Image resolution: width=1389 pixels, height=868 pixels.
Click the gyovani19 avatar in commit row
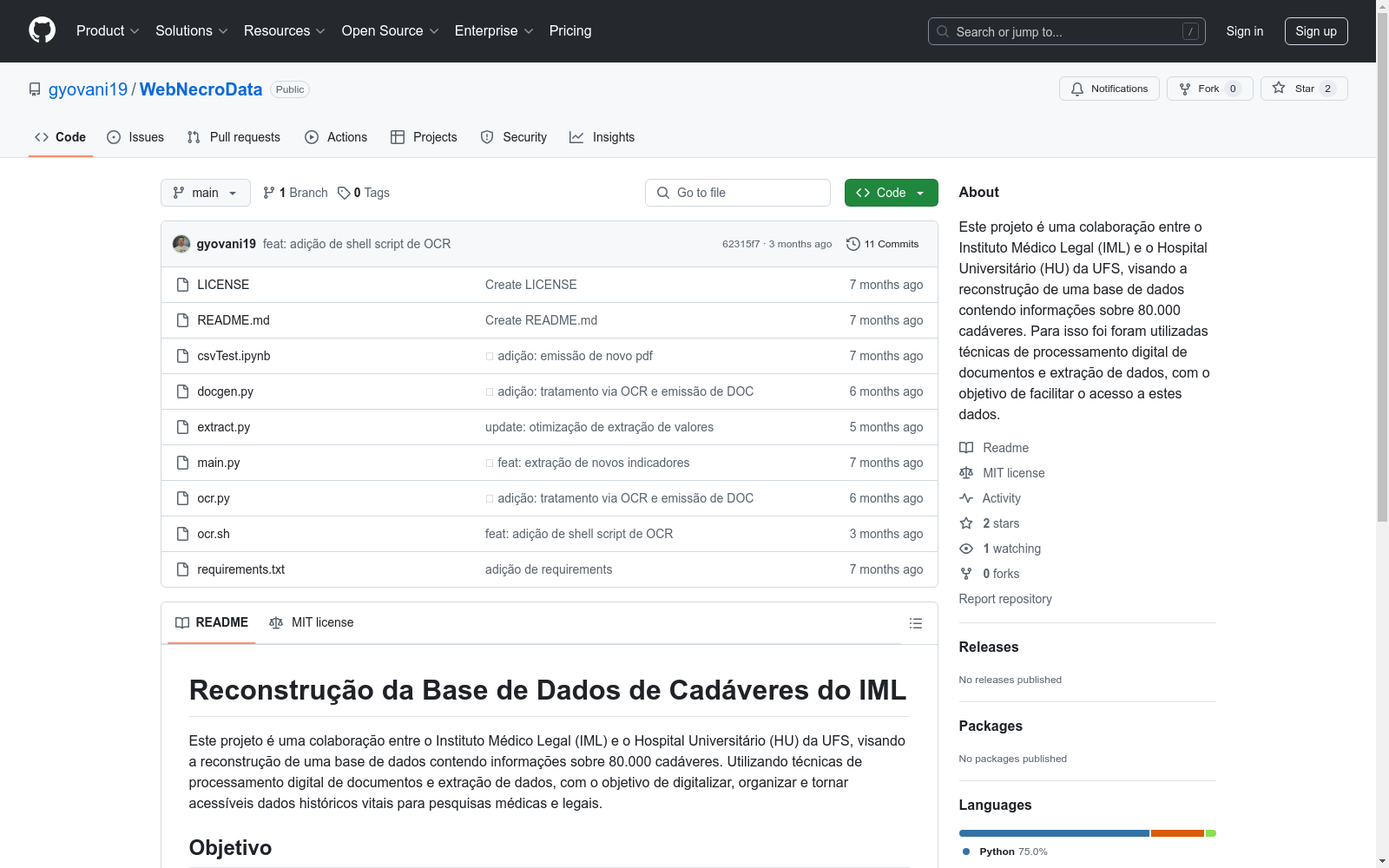click(x=181, y=244)
